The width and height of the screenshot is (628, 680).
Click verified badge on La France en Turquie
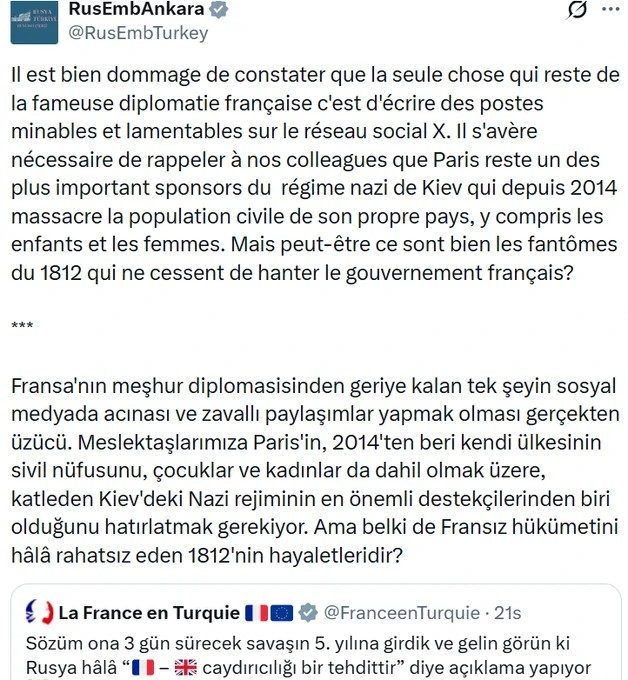coord(306,612)
